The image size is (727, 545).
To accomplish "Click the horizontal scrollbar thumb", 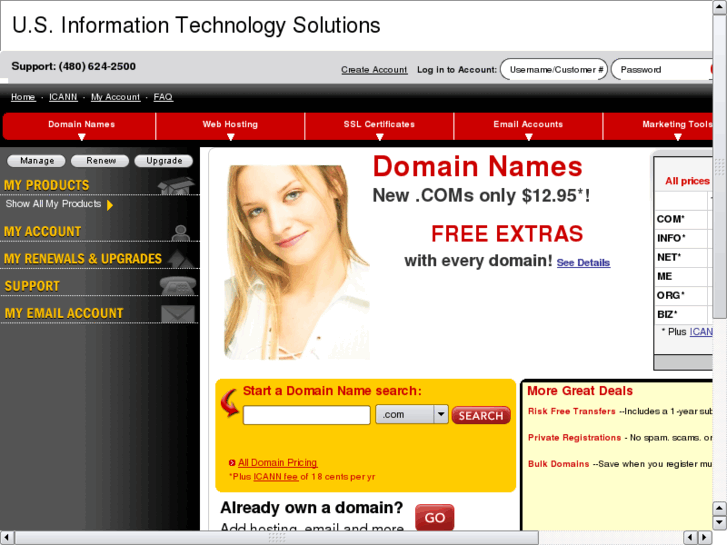I will click(277, 538).
